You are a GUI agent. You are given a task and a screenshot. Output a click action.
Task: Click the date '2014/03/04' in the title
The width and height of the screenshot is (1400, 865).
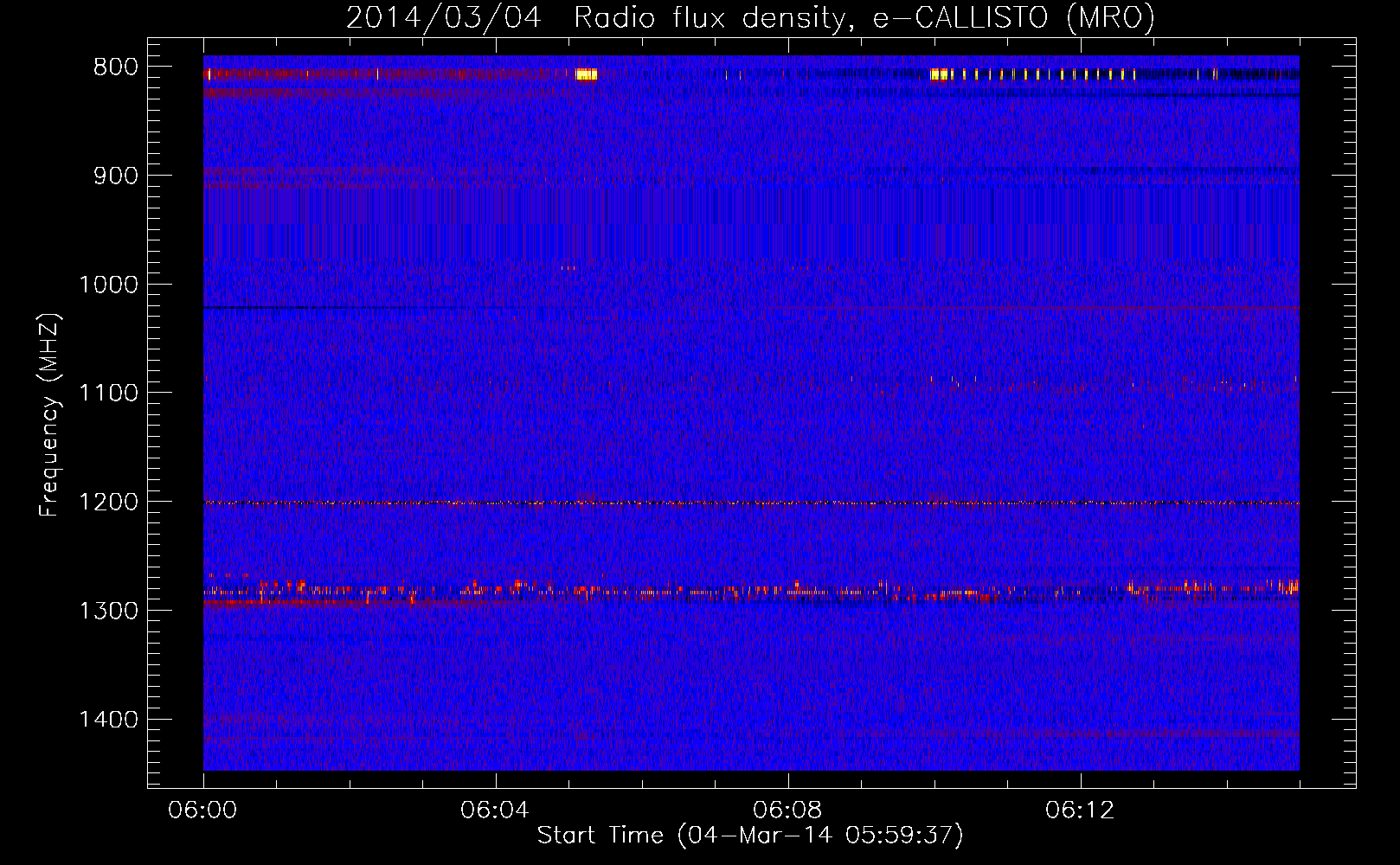point(443,17)
